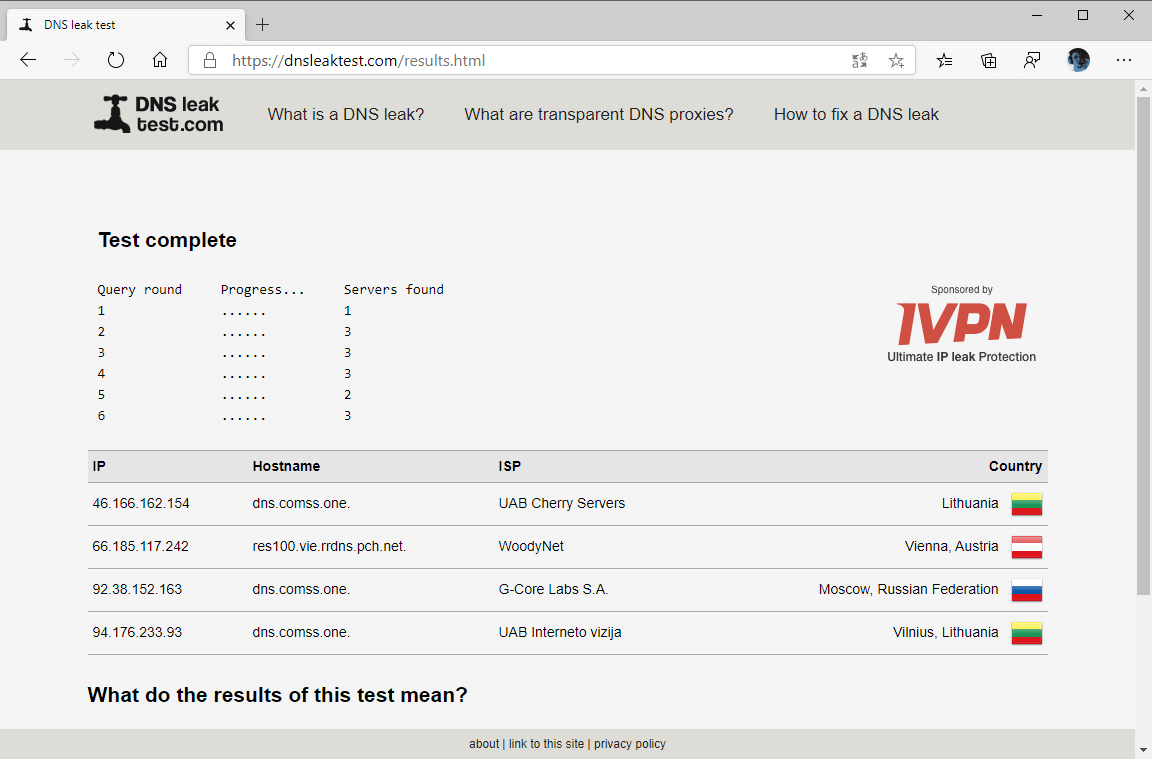The height and width of the screenshot is (759, 1152).
Task: Click the DNS leak test.com logo
Action: pyautogui.click(x=159, y=114)
